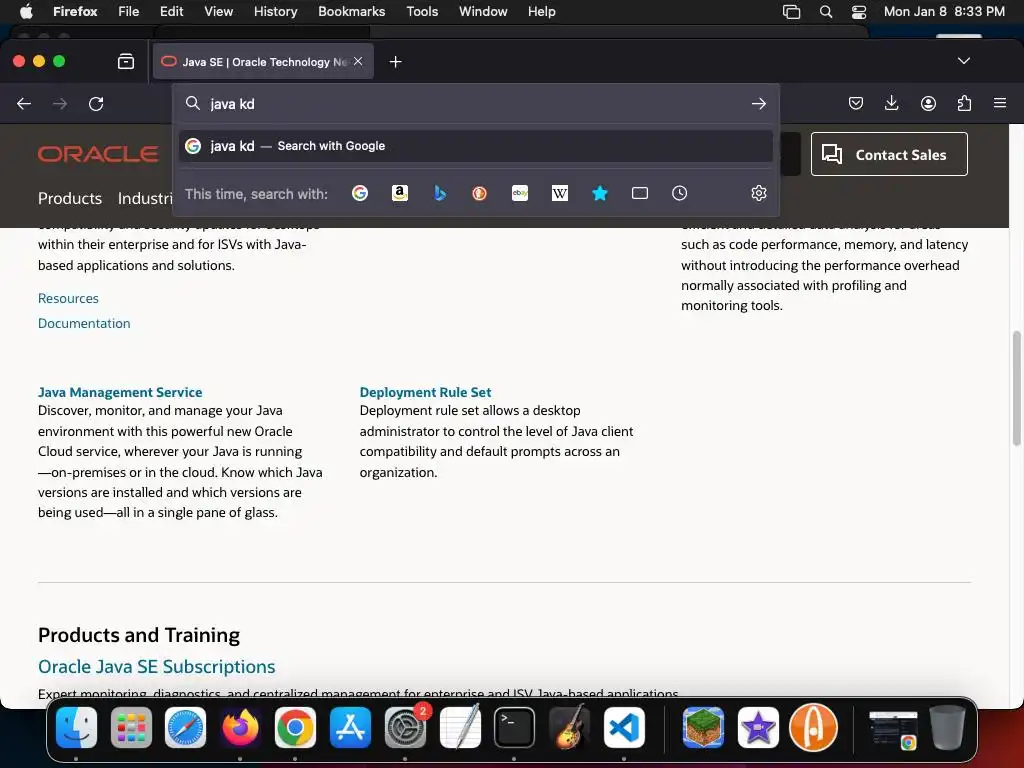1024x768 pixels.
Task: Open the Trash in the Dock
Action: click(947, 728)
